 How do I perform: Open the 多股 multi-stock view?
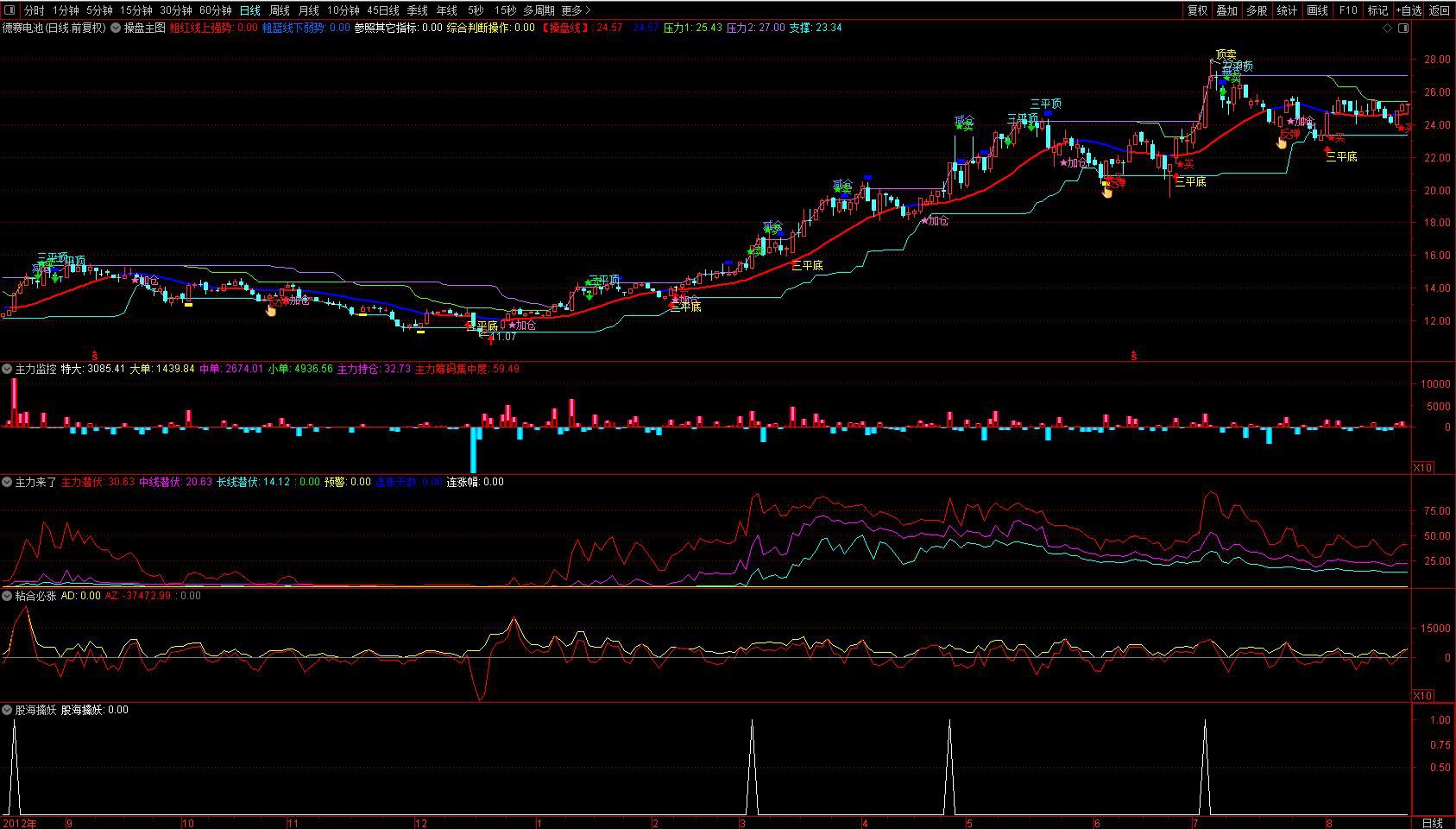[x=1257, y=10]
